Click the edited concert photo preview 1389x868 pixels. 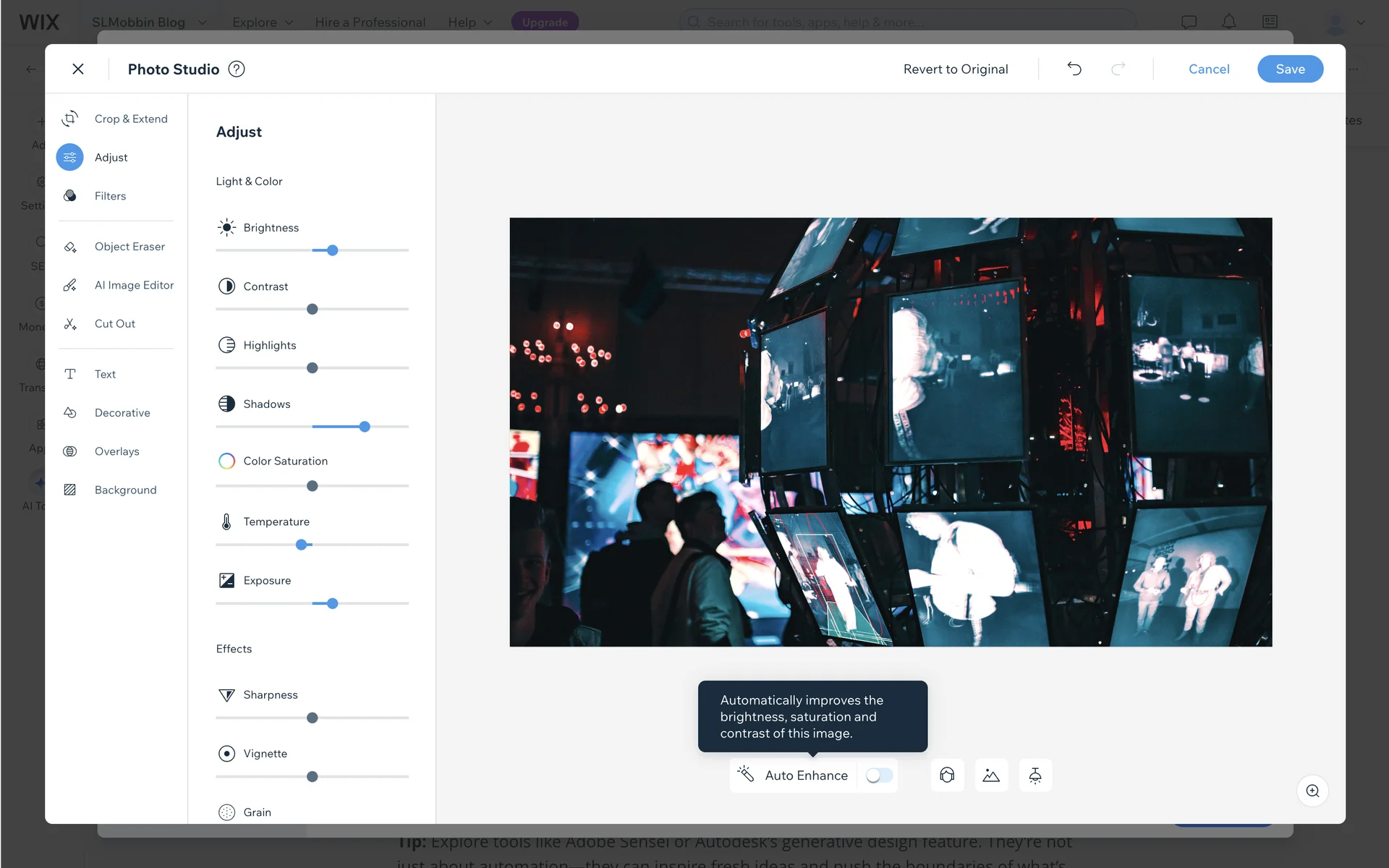click(x=890, y=432)
